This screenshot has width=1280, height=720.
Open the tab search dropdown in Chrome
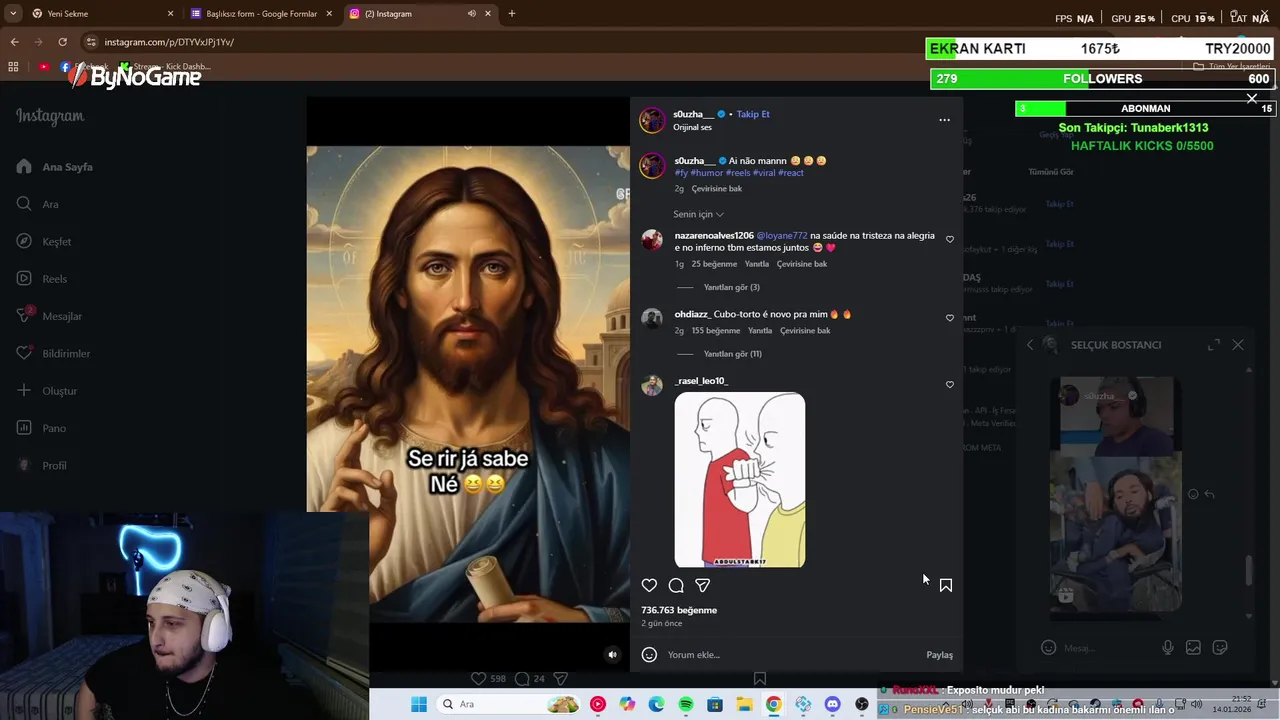[x=13, y=14]
